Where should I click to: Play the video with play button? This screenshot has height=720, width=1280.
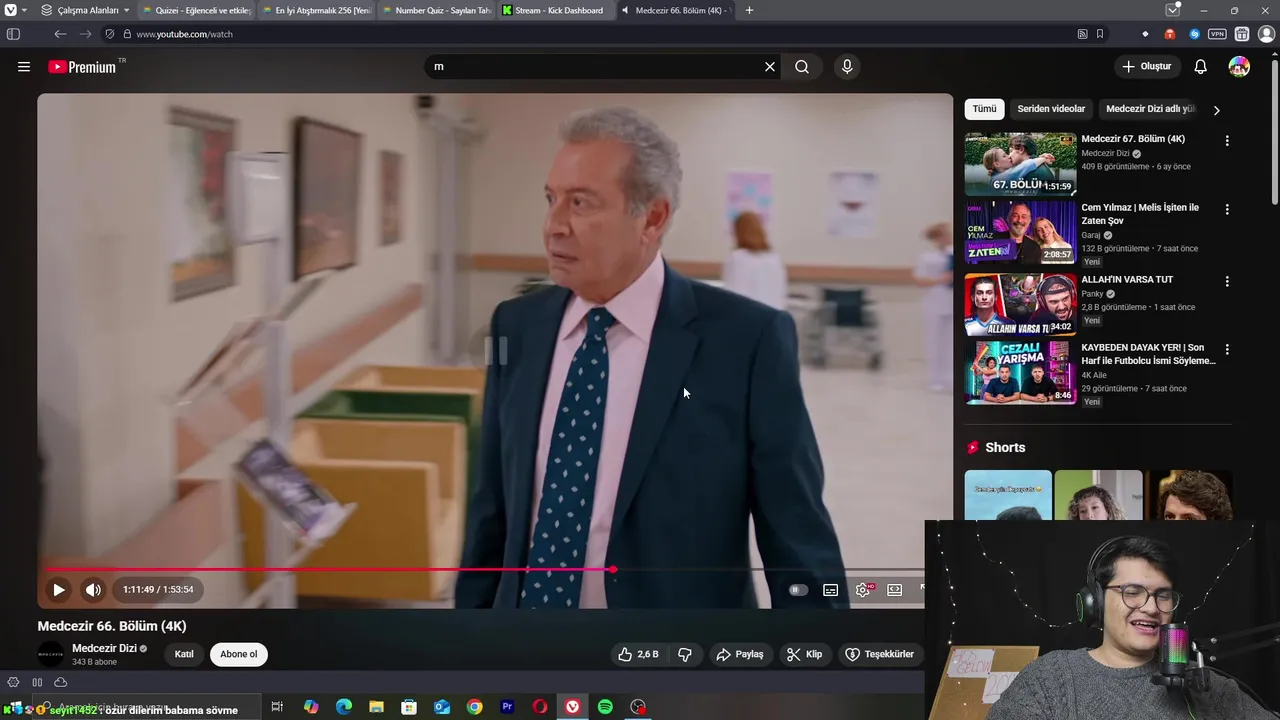(58, 590)
